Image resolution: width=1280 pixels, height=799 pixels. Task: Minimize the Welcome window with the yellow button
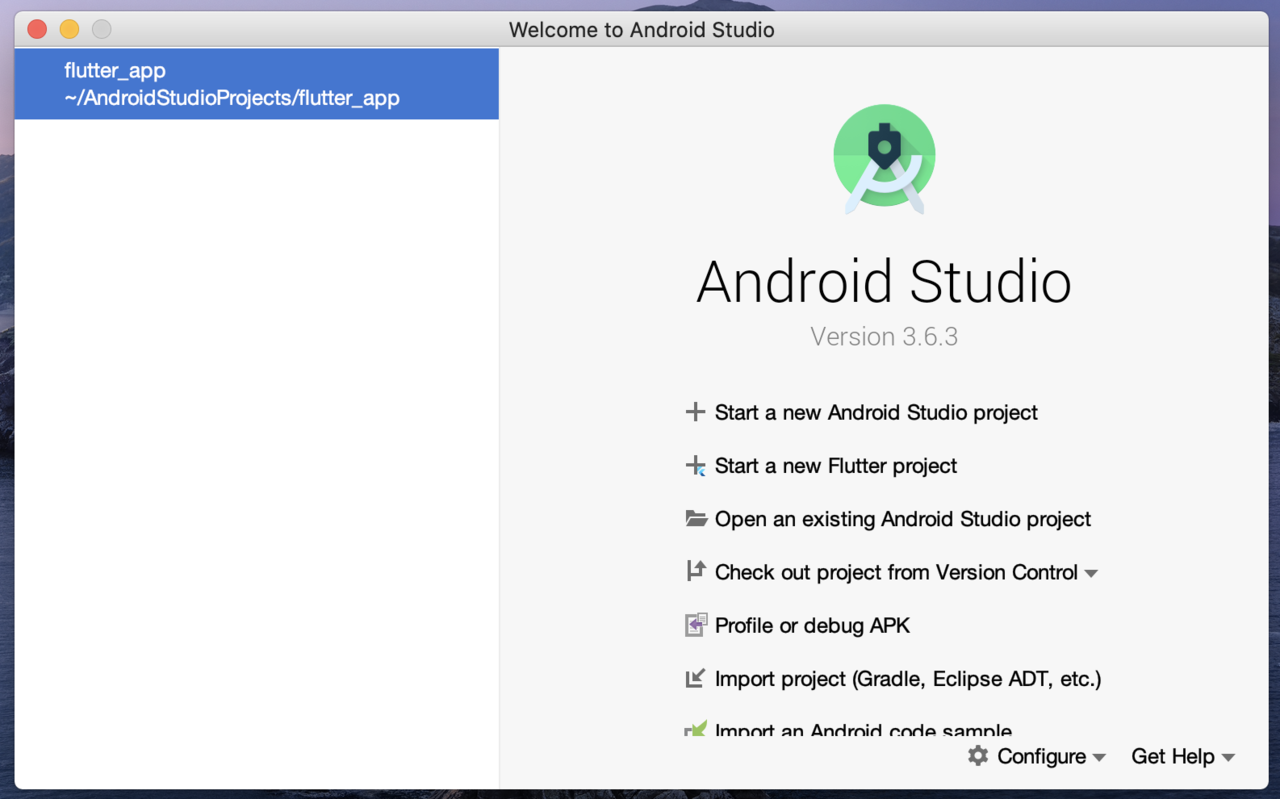click(x=69, y=29)
